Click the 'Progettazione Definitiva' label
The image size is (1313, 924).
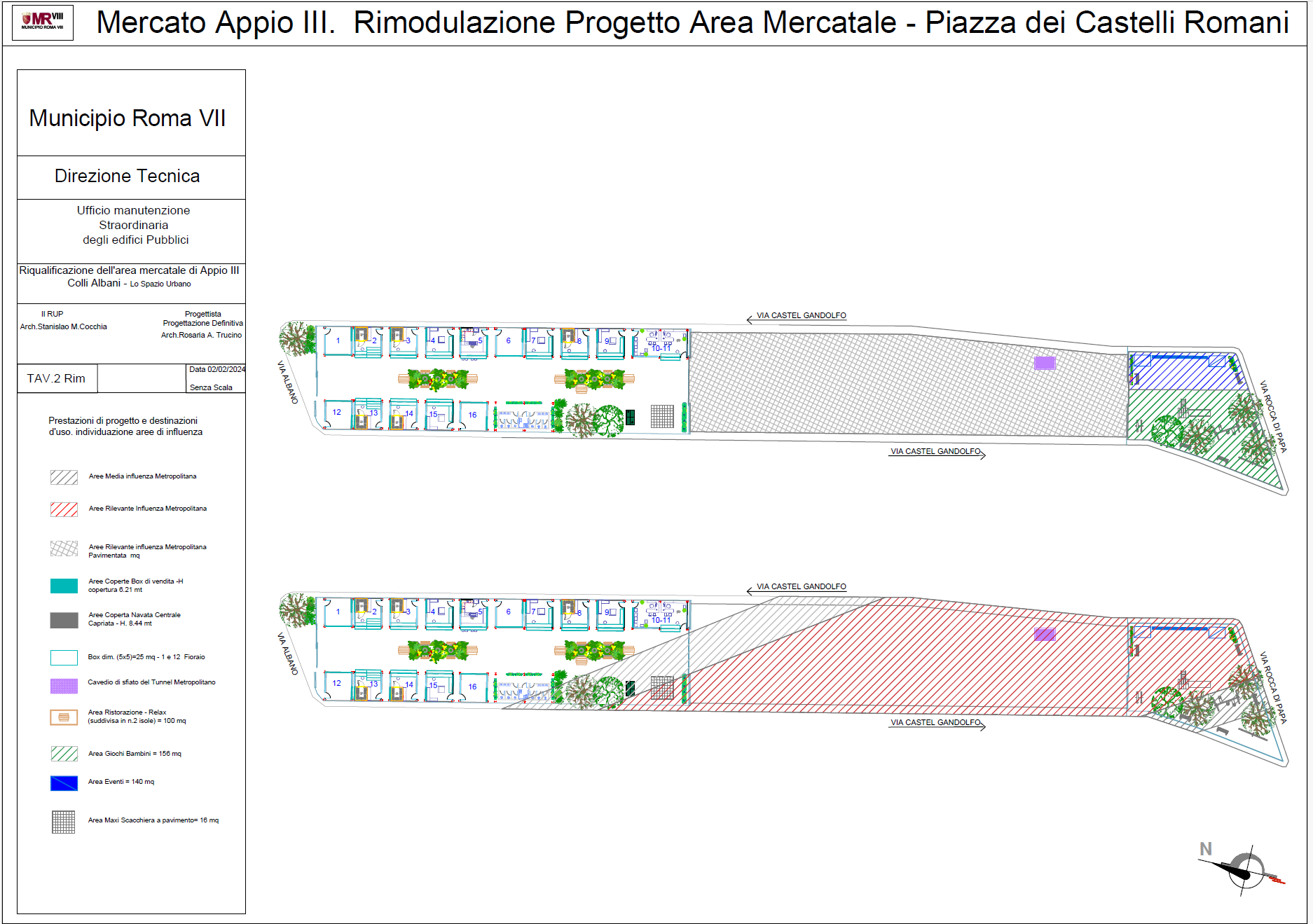(x=203, y=323)
